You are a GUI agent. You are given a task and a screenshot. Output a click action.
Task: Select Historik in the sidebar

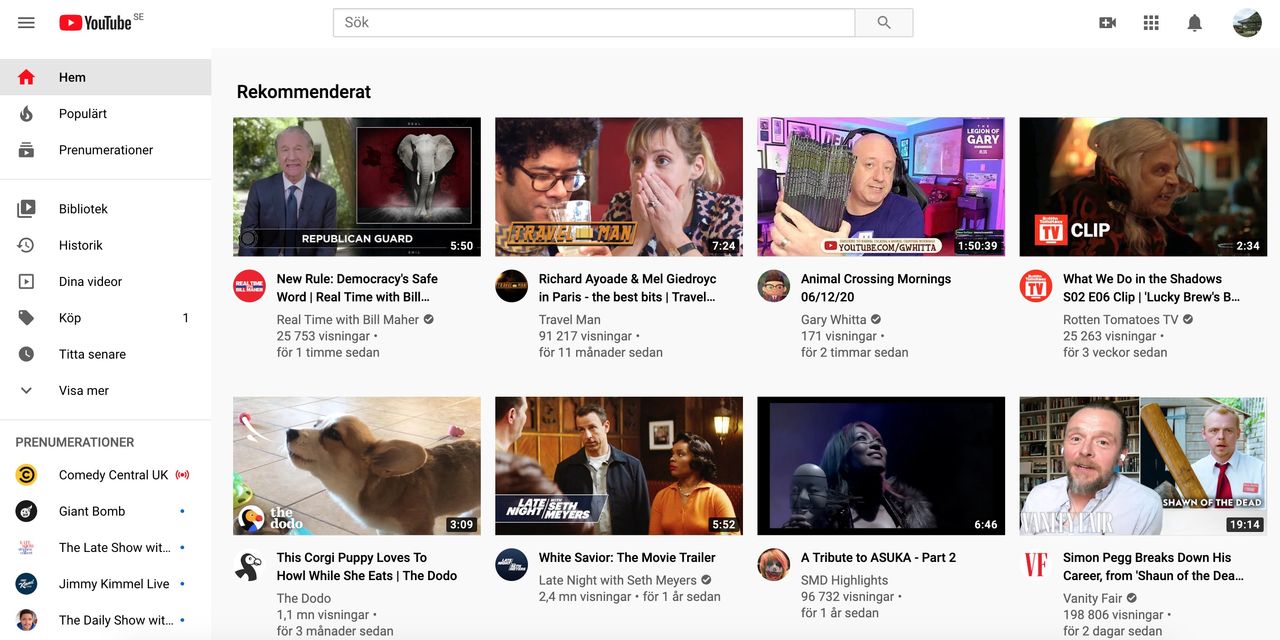[105, 245]
